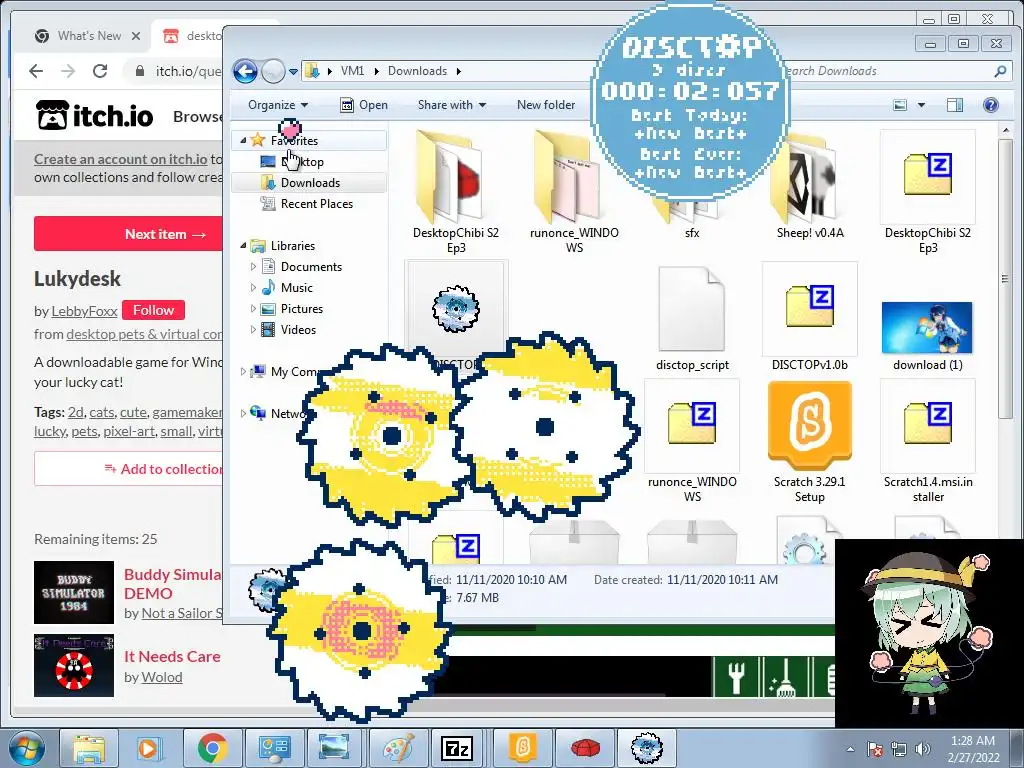Select the disctop_script file

[692, 319]
